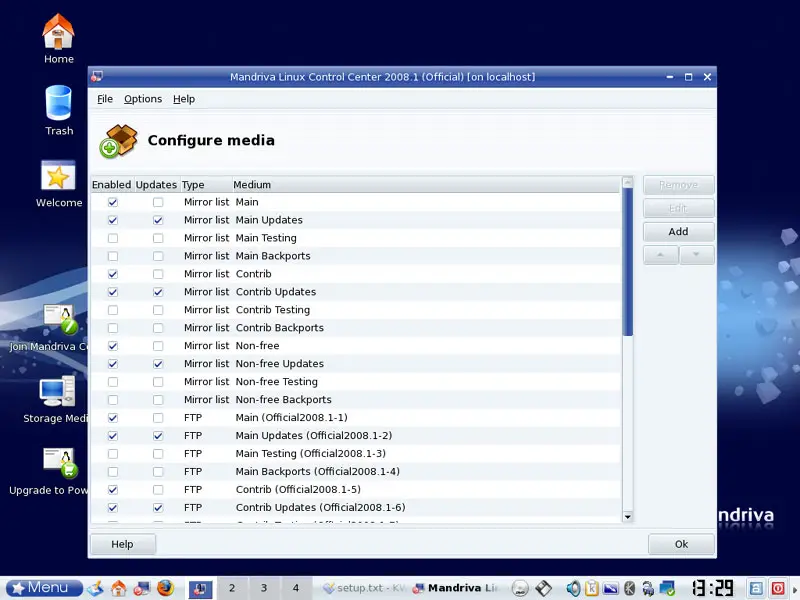Image resolution: width=800 pixels, height=600 pixels.
Task: Move medium down with arrow button
Action: click(x=696, y=255)
